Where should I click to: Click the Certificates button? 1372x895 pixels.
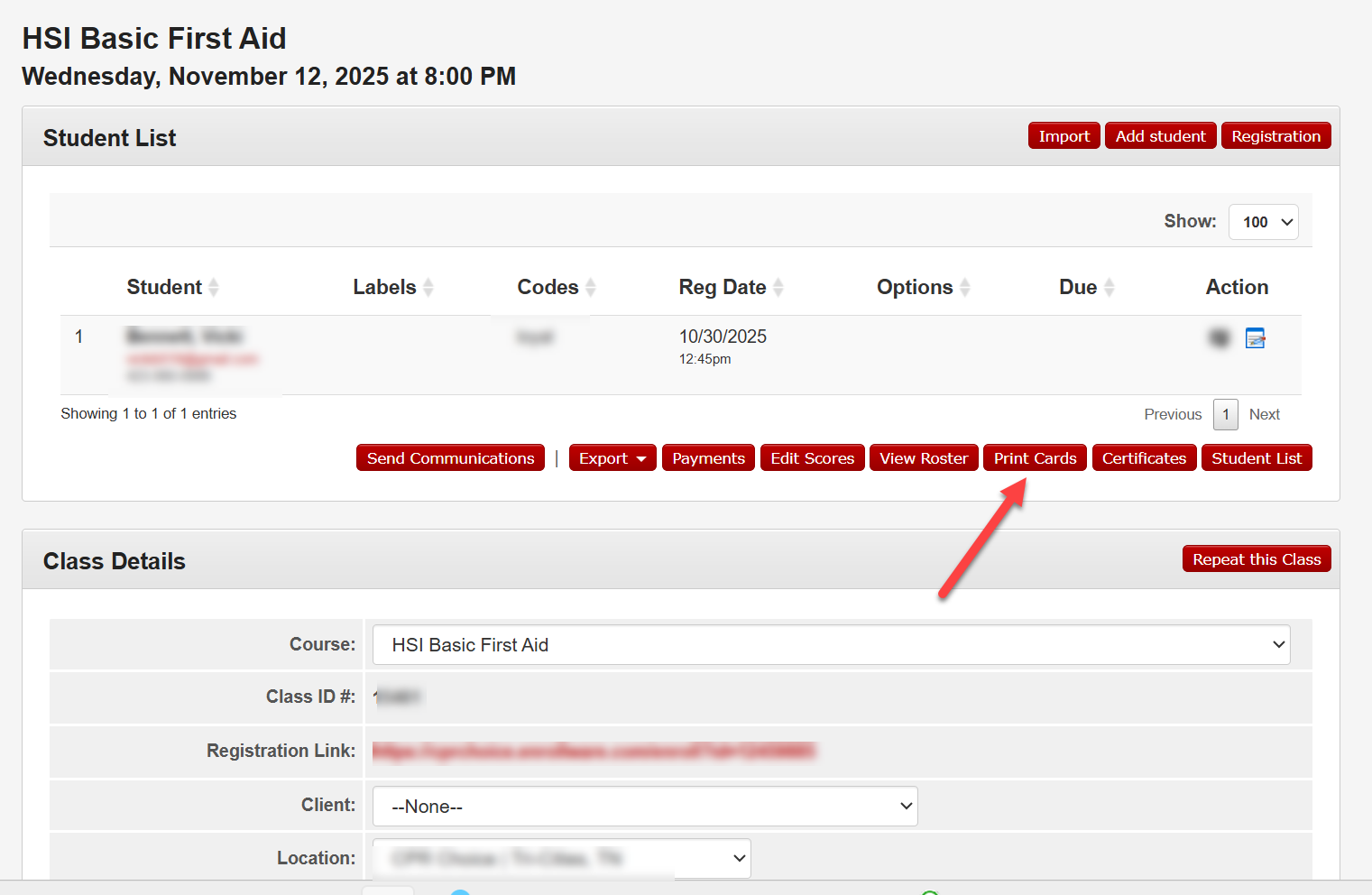click(1144, 458)
